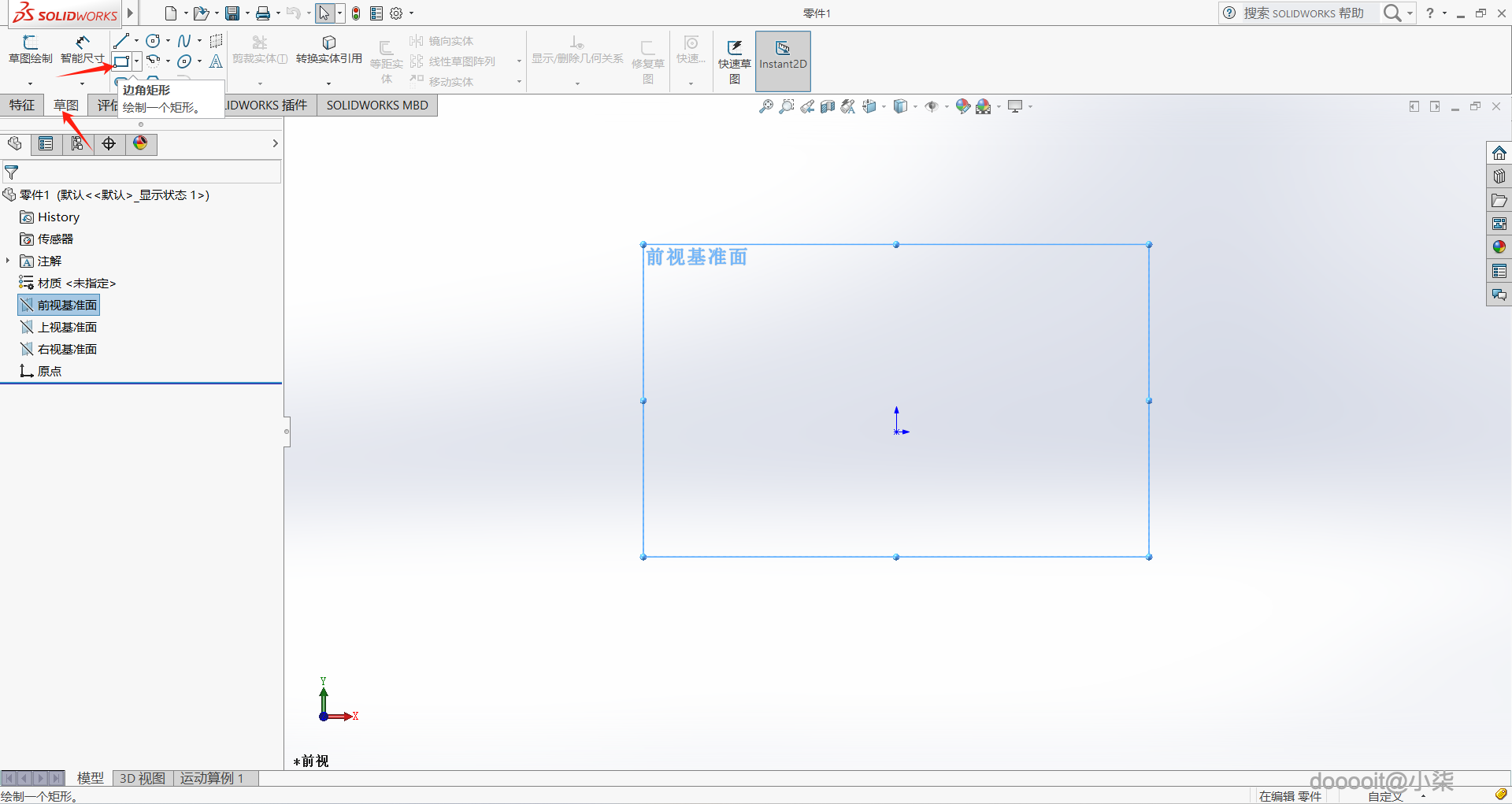Viewport: 1512px width, 804px height.
Task: Open File Explorer pane in task pane
Action: coord(1499,200)
